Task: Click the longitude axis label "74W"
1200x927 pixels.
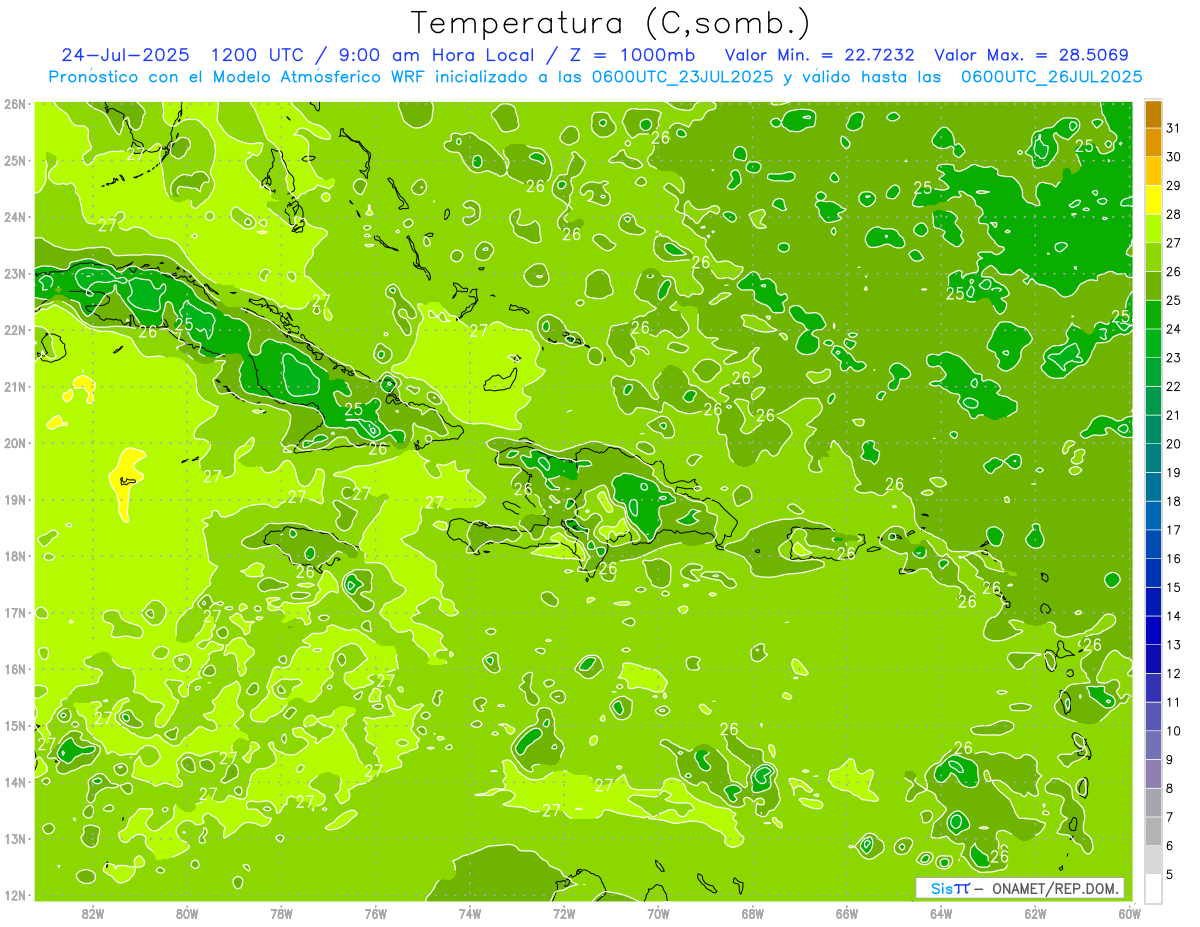Action: point(470,913)
